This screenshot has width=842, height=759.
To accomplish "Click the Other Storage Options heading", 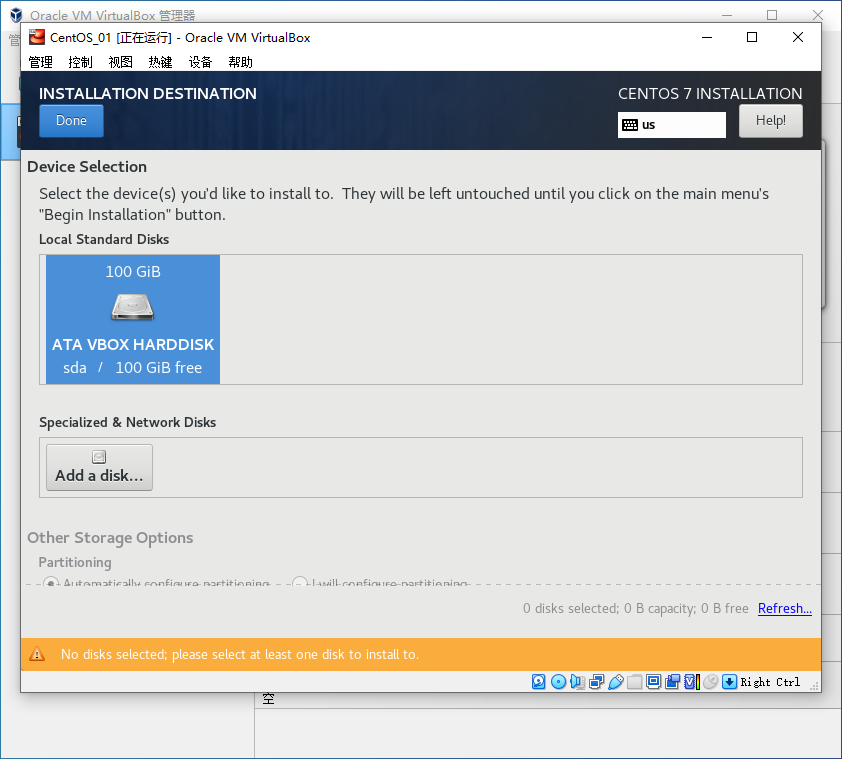I will (110, 538).
